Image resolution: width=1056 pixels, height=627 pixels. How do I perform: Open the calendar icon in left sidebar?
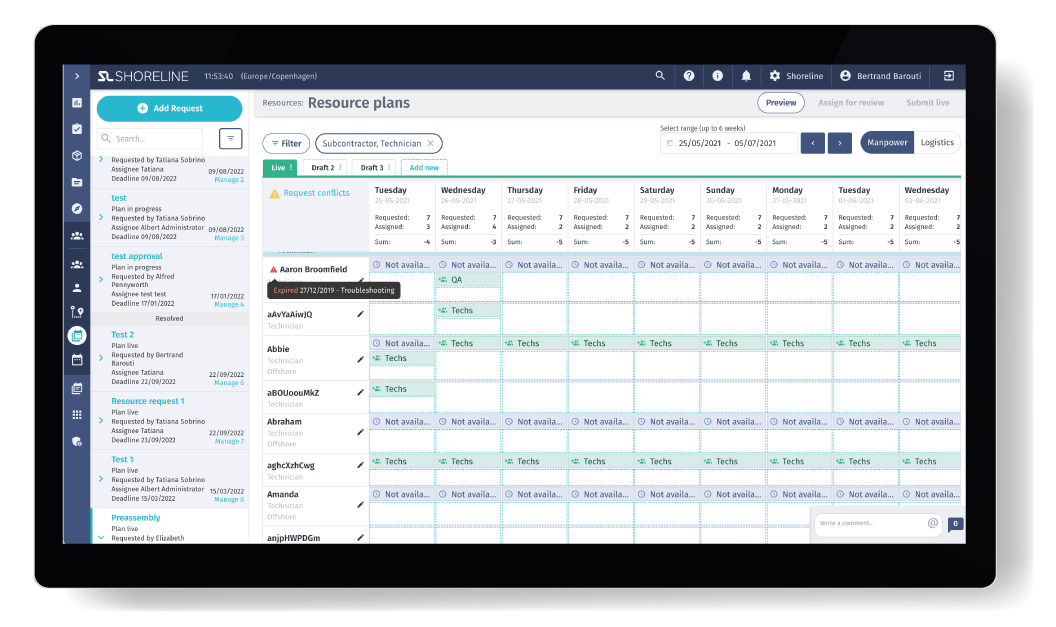point(77,360)
